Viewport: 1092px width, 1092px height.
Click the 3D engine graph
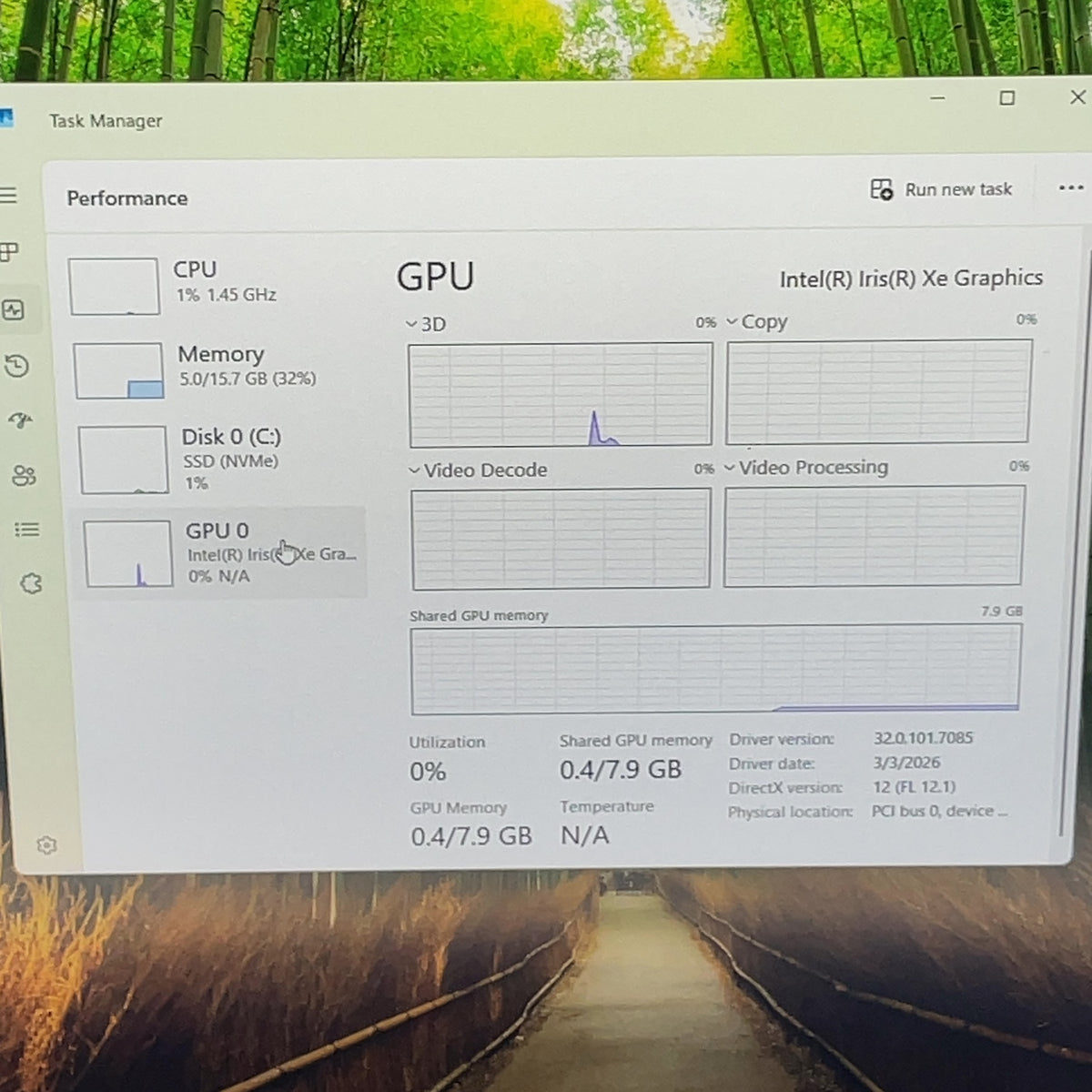(x=561, y=395)
